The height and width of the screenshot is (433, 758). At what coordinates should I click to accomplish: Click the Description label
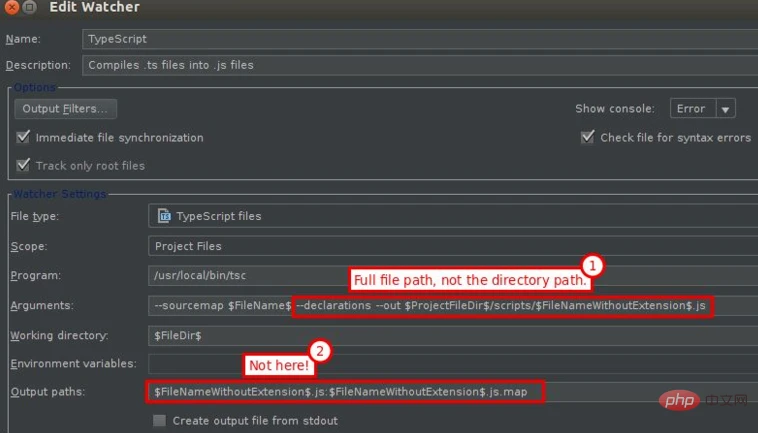pyautogui.click(x=38, y=65)
